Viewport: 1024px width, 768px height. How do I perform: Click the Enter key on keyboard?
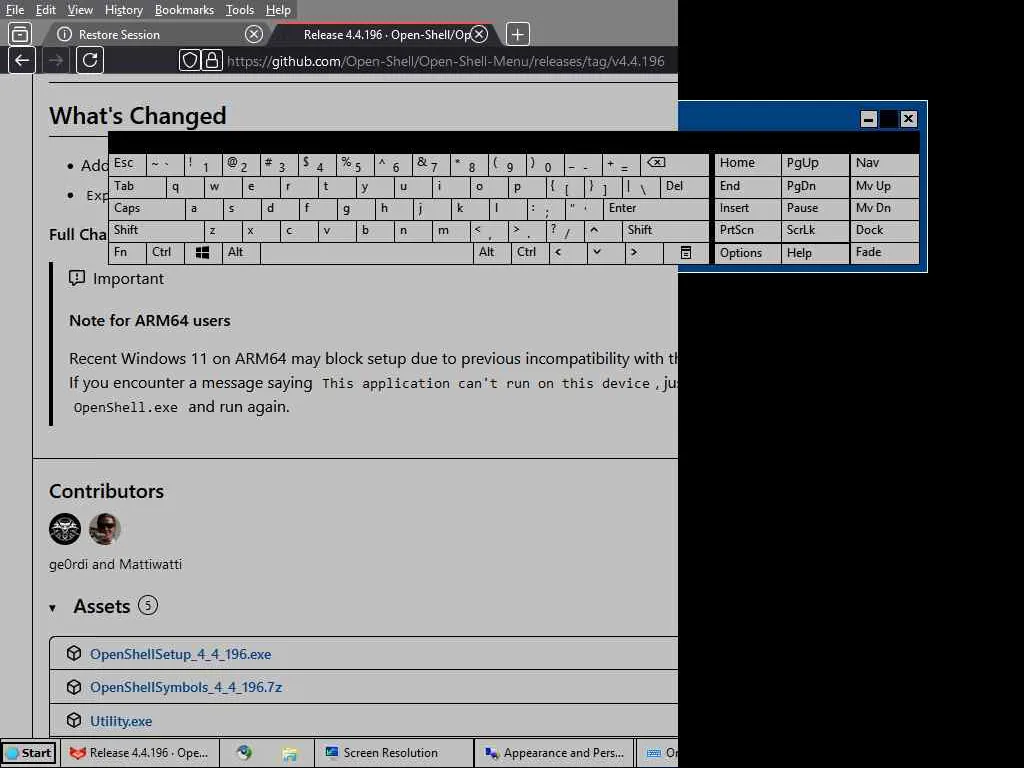tap(656, 208)
